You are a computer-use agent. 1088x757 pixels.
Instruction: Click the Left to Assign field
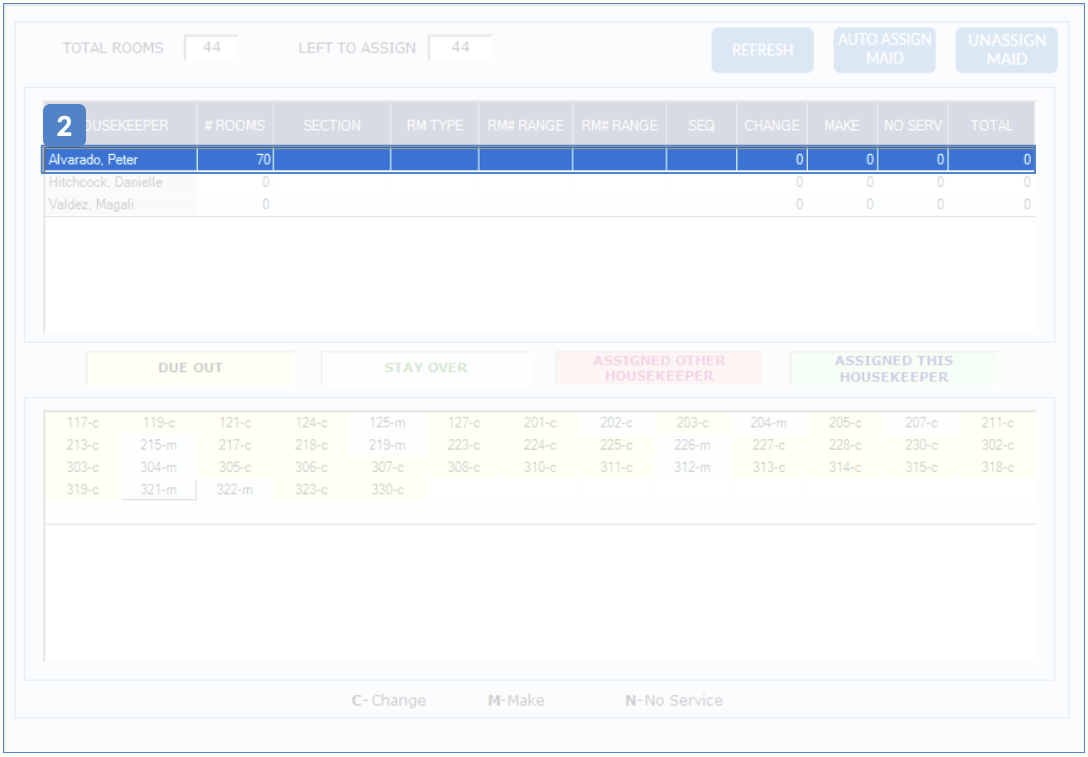pyautogui.click(x=459, y=48)
